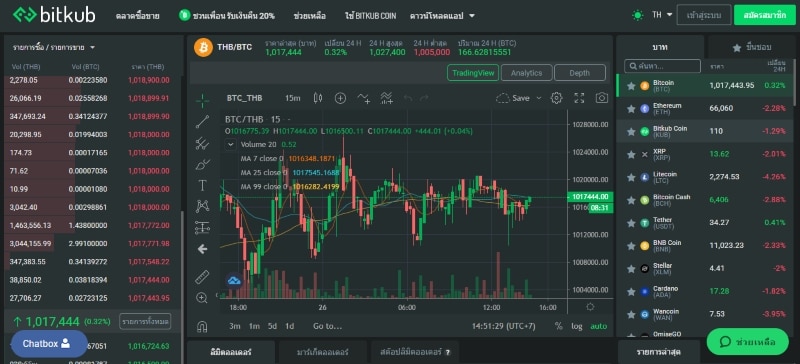Toggle the magnet mode icon
Image resolution: width=800 pixels, height=364 pixels.
coord(203,326)
